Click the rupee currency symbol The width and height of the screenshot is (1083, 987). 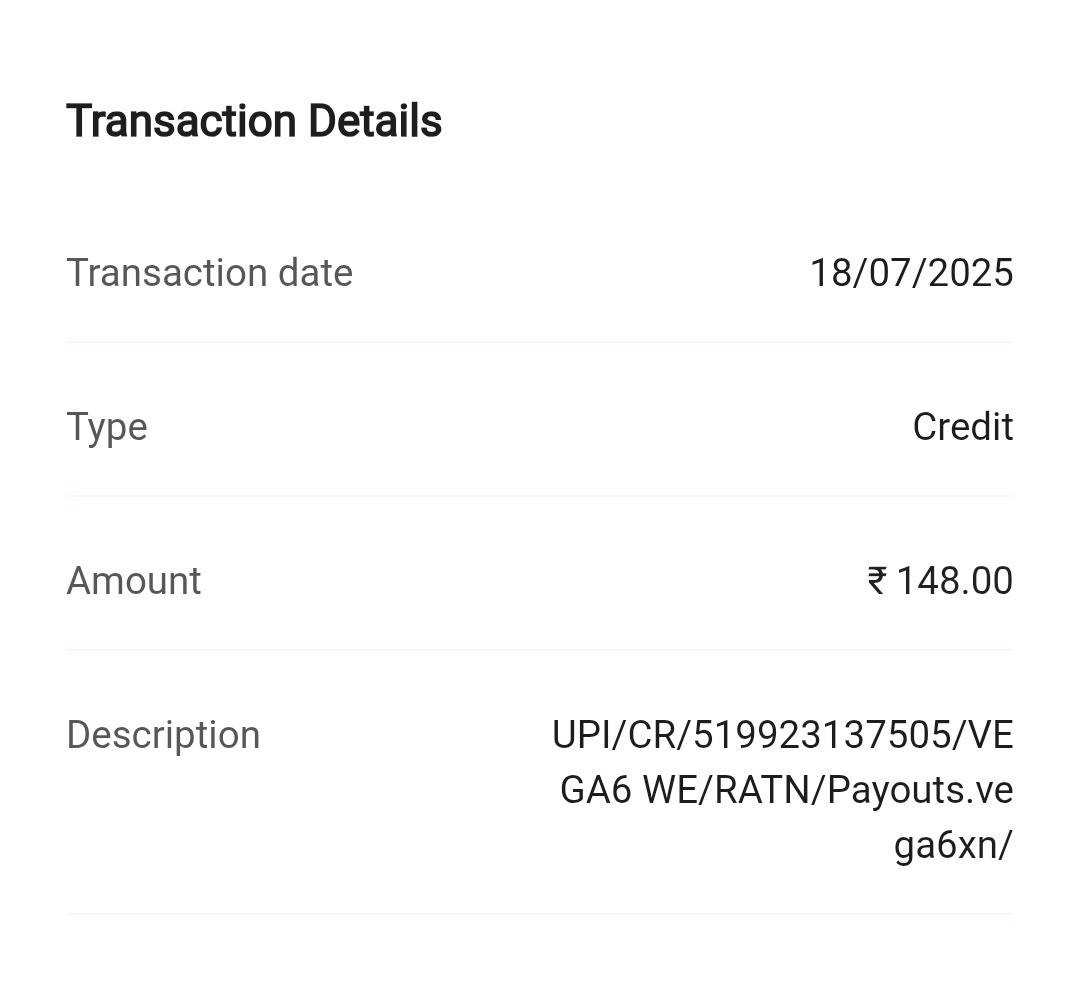click(877, 580)
